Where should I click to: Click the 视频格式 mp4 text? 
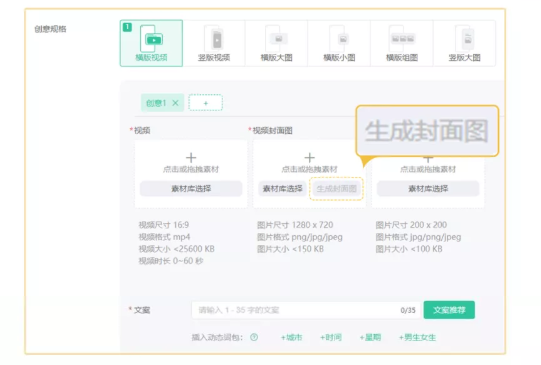tap(164, 237)
